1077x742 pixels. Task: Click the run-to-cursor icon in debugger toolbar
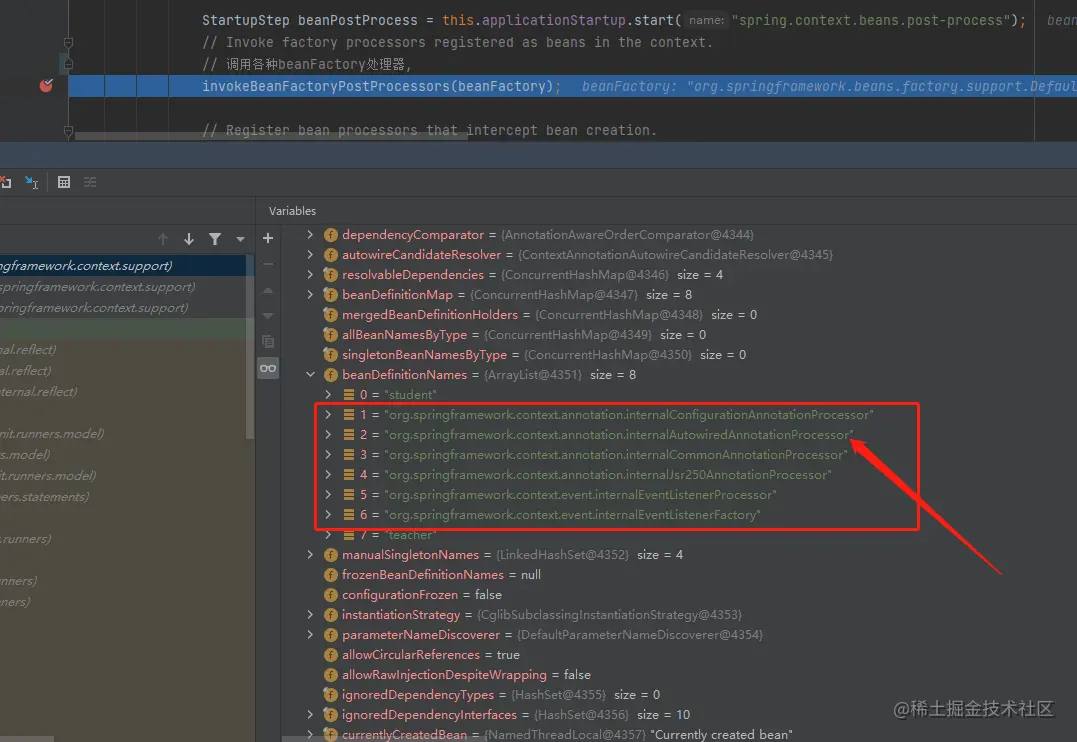[x=32, y=182]
